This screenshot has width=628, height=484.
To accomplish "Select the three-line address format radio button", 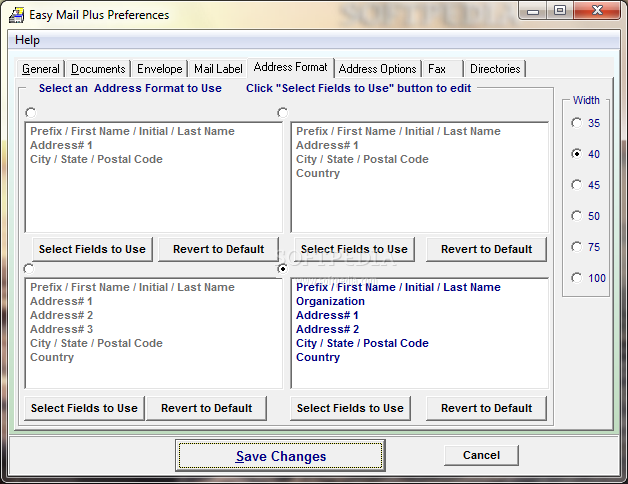I will click(30, 113).
